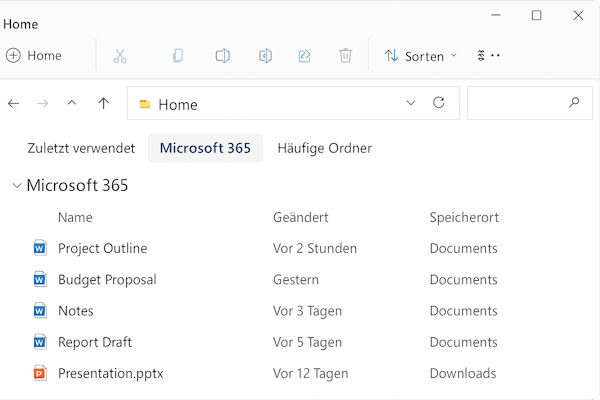
Task: Click the Share icon in toolbar
Action: pos(305,56)
